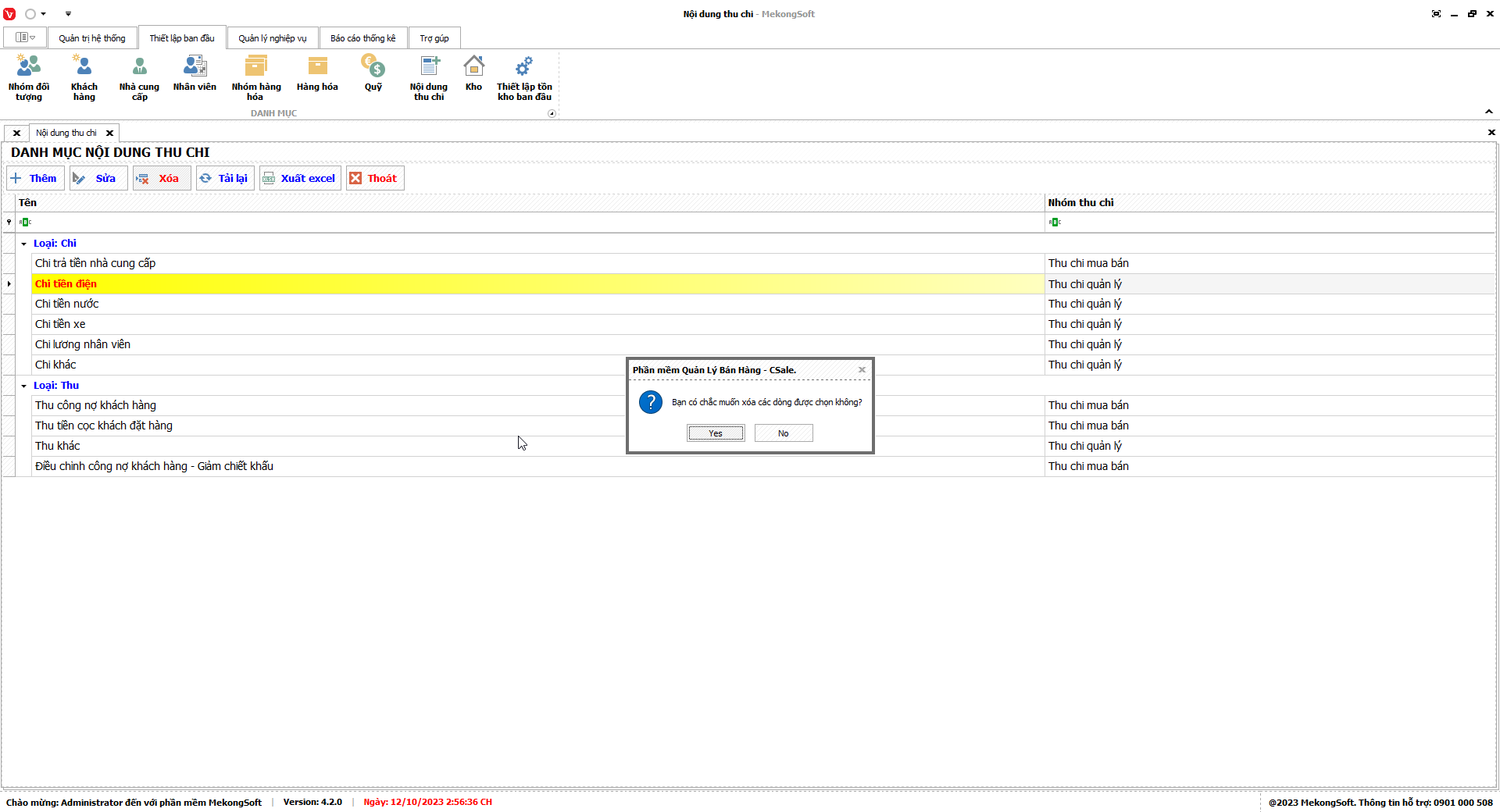1500x812 pixels.
Task: Collapse the ribbon with the chevron arrow
Action: coord(1488,112)
